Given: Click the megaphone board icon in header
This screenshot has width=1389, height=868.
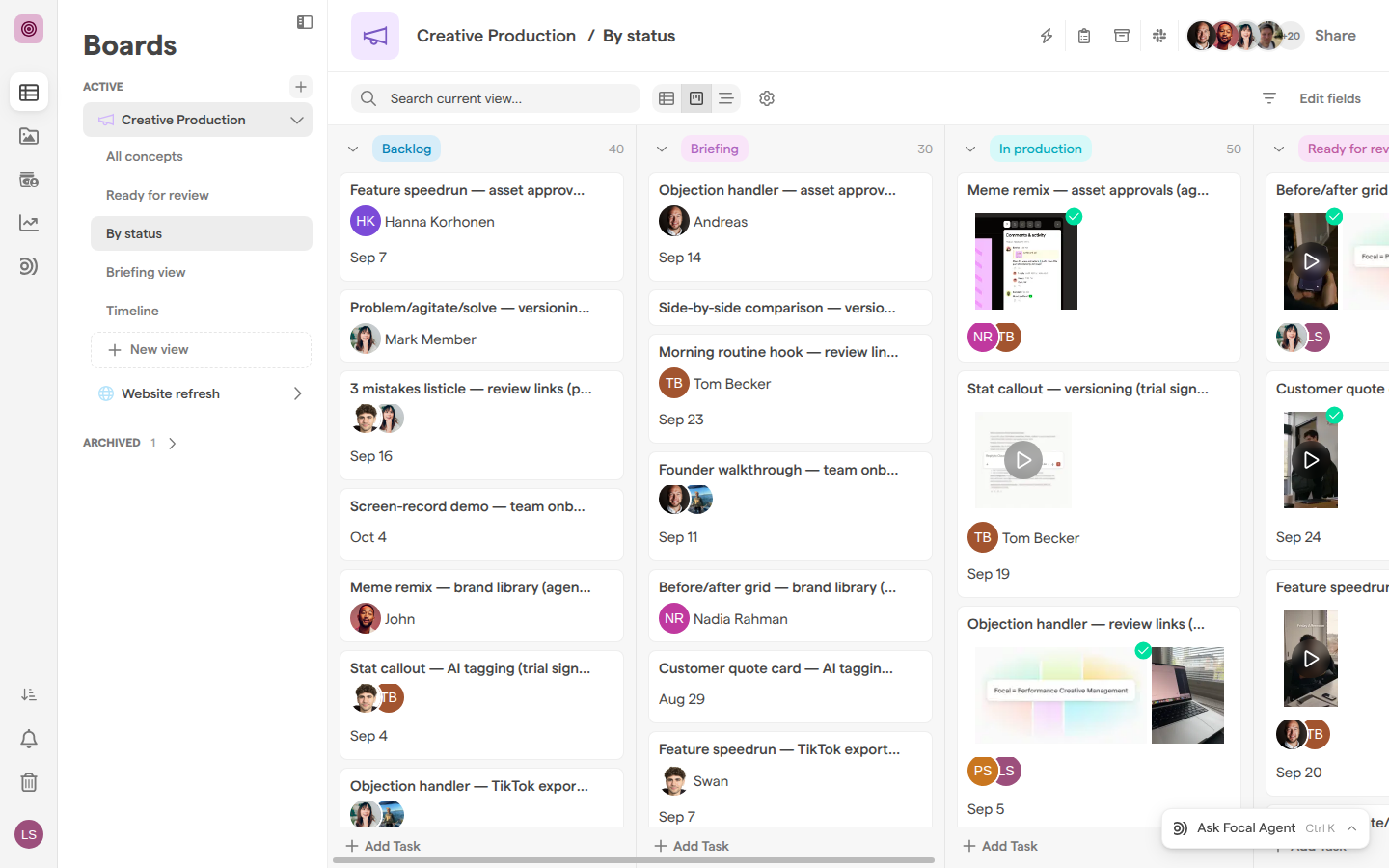Looking at the screenshot, I should click(375, 36).
